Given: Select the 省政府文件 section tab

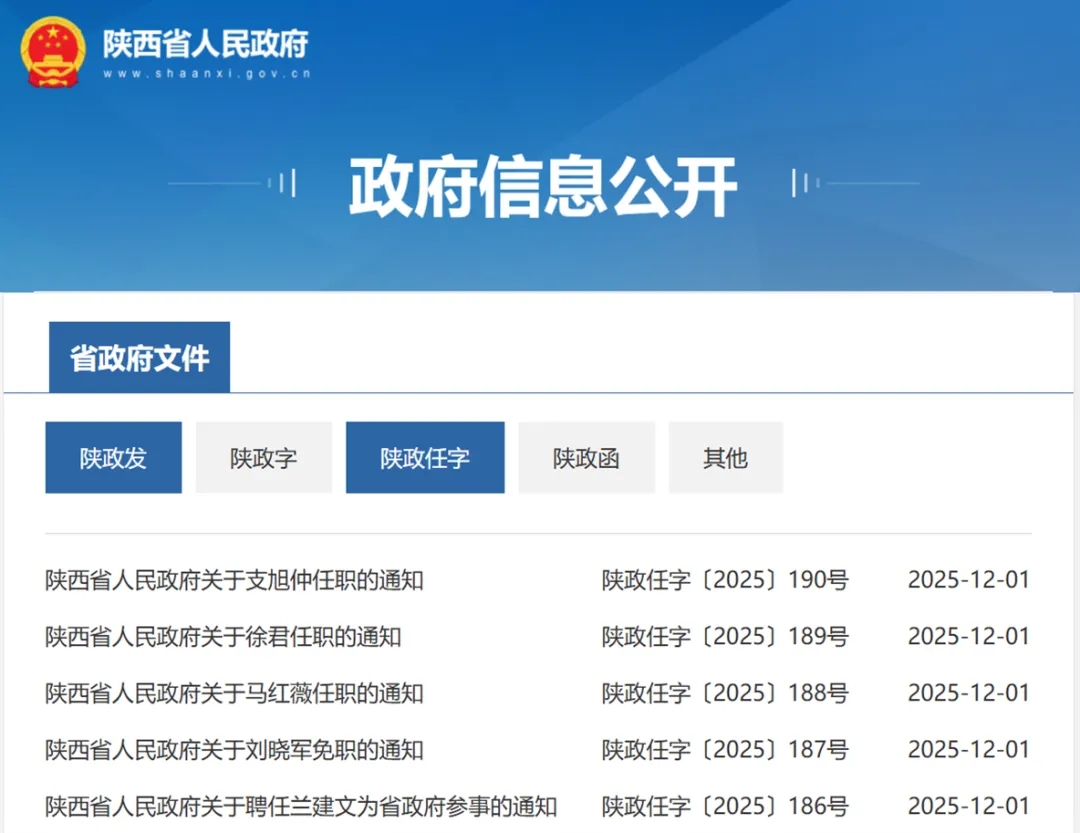Looking at the screenshot, I should 139,358.
